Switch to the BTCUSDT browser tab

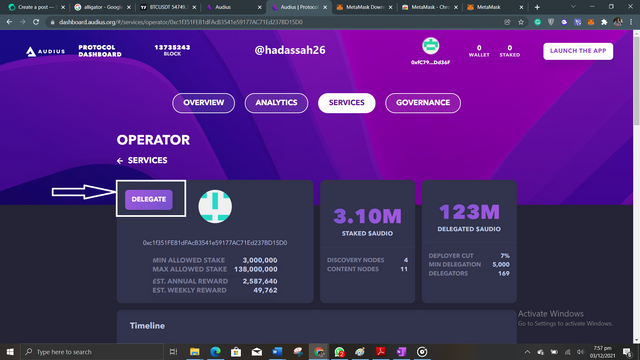(168, 7)
